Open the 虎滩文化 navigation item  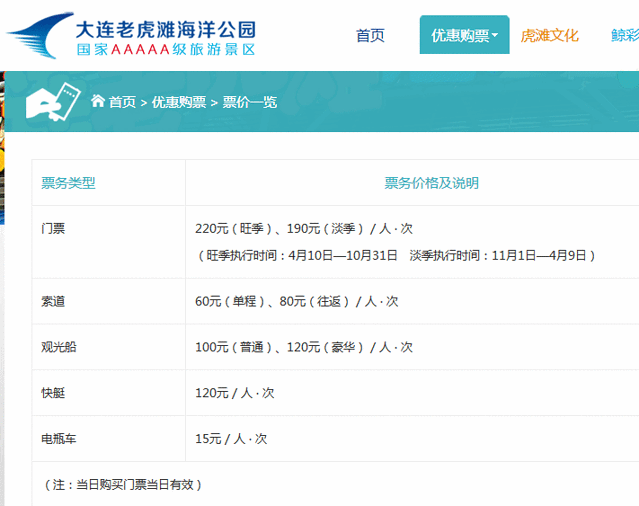tap(549, 35)
